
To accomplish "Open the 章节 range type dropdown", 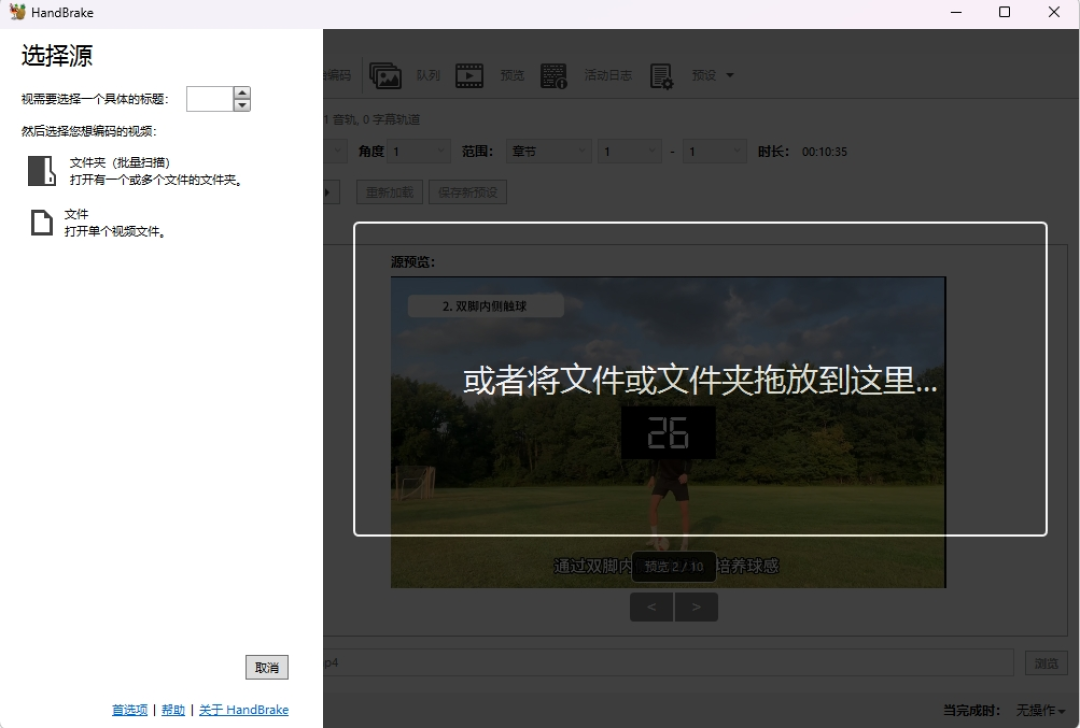I will 548,151.
